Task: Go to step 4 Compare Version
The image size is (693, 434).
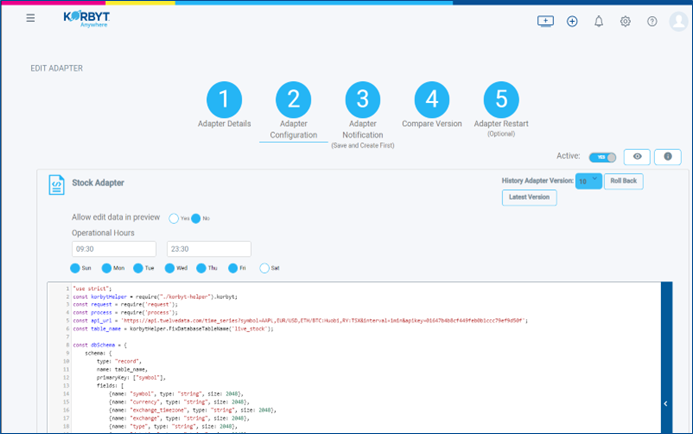Action: tap(431, 100)
